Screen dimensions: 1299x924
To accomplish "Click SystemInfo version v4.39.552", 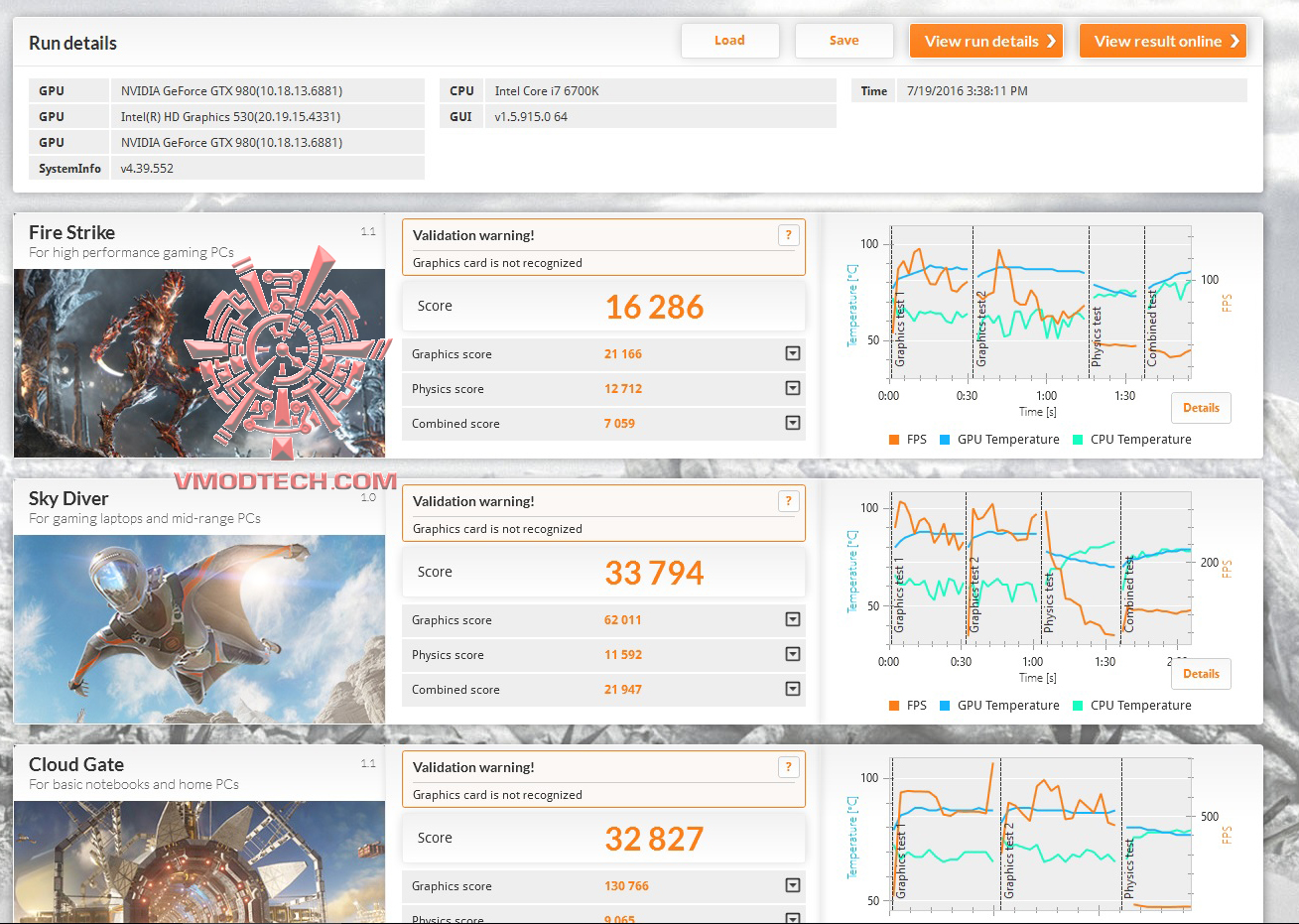I will [147, 168].
